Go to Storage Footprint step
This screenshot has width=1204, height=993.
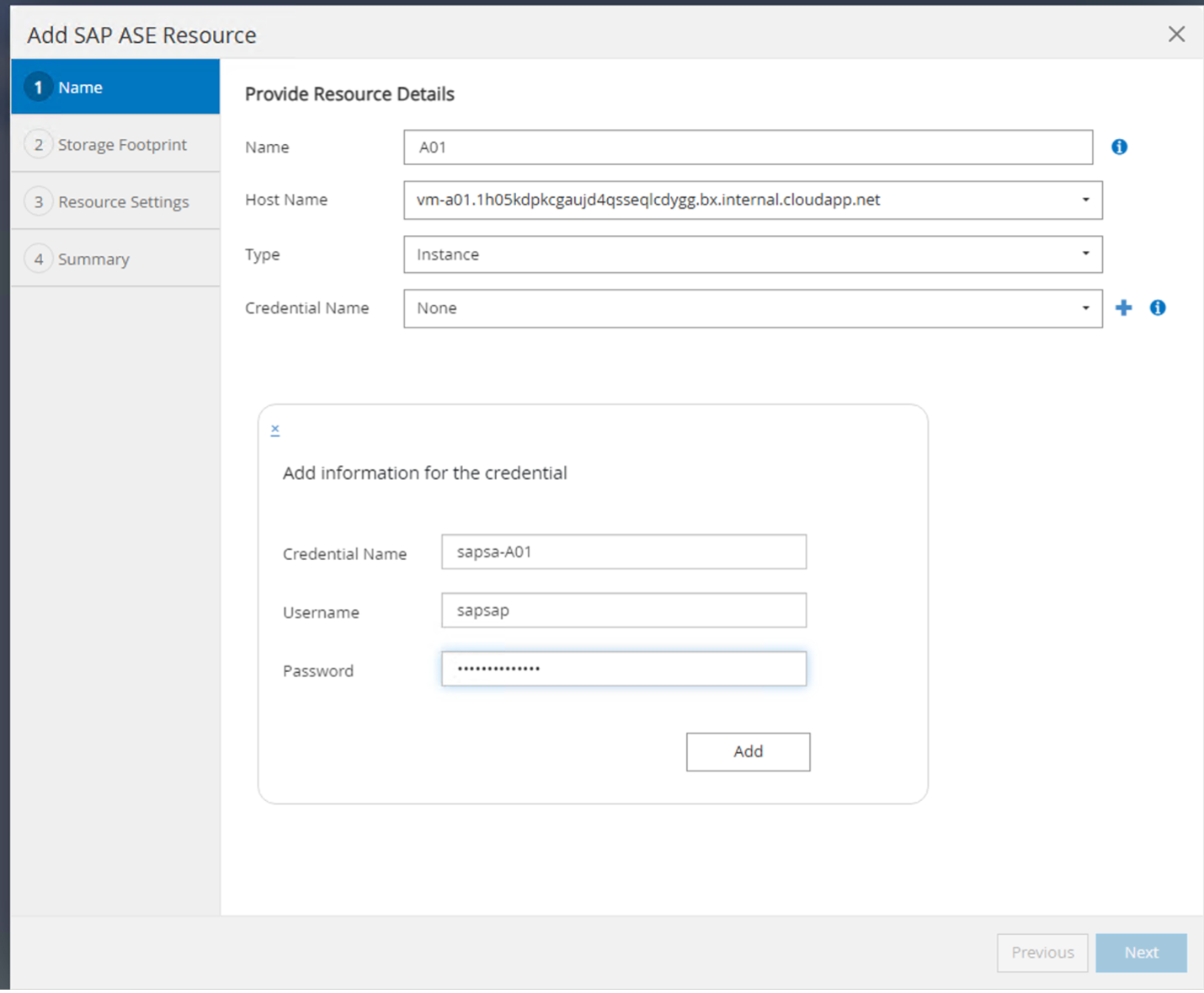[122, 145]
